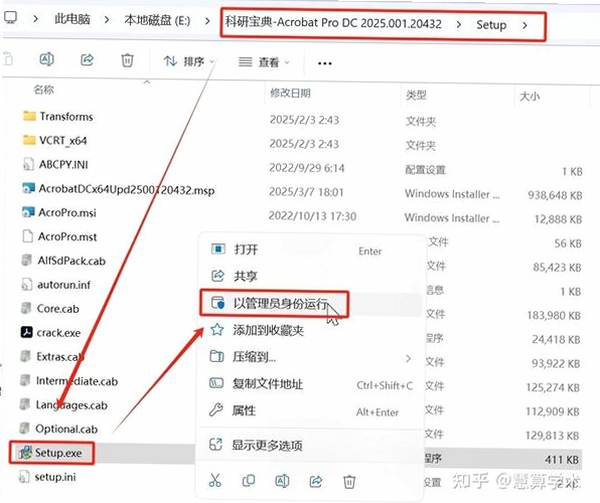The image size is (600, 503).
Task: Sort by the 类型 column header
Action: coord(416,95)
